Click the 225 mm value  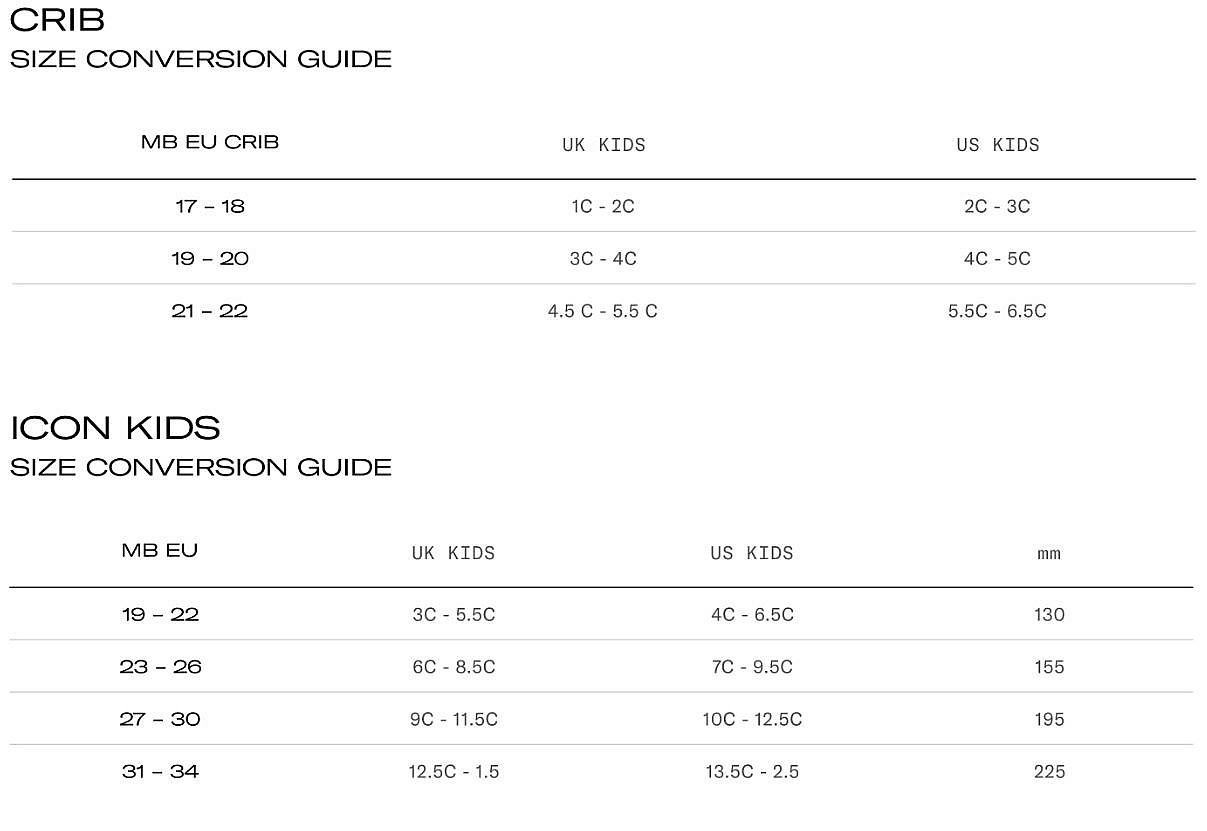(1050, 771)
